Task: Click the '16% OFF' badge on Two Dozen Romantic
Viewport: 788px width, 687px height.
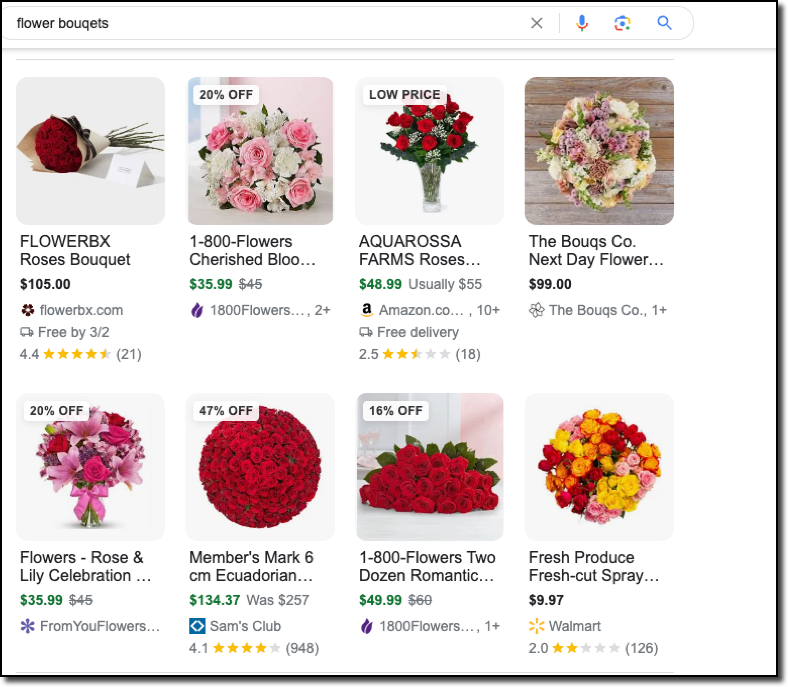Action: pos(396,411)
